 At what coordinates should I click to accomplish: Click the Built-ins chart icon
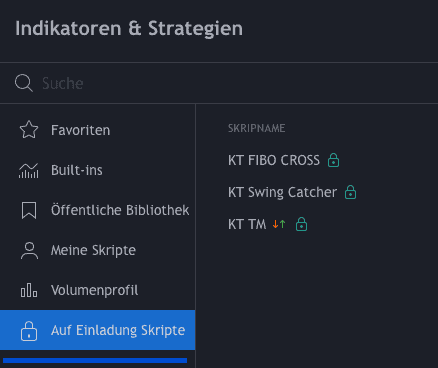[x=29, y=170]
